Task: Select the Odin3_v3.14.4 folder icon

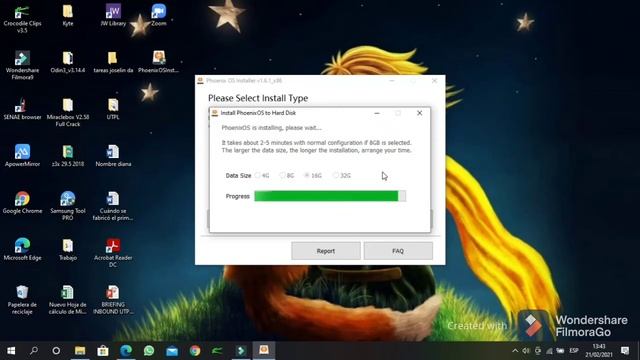Action: click(68, 62)
